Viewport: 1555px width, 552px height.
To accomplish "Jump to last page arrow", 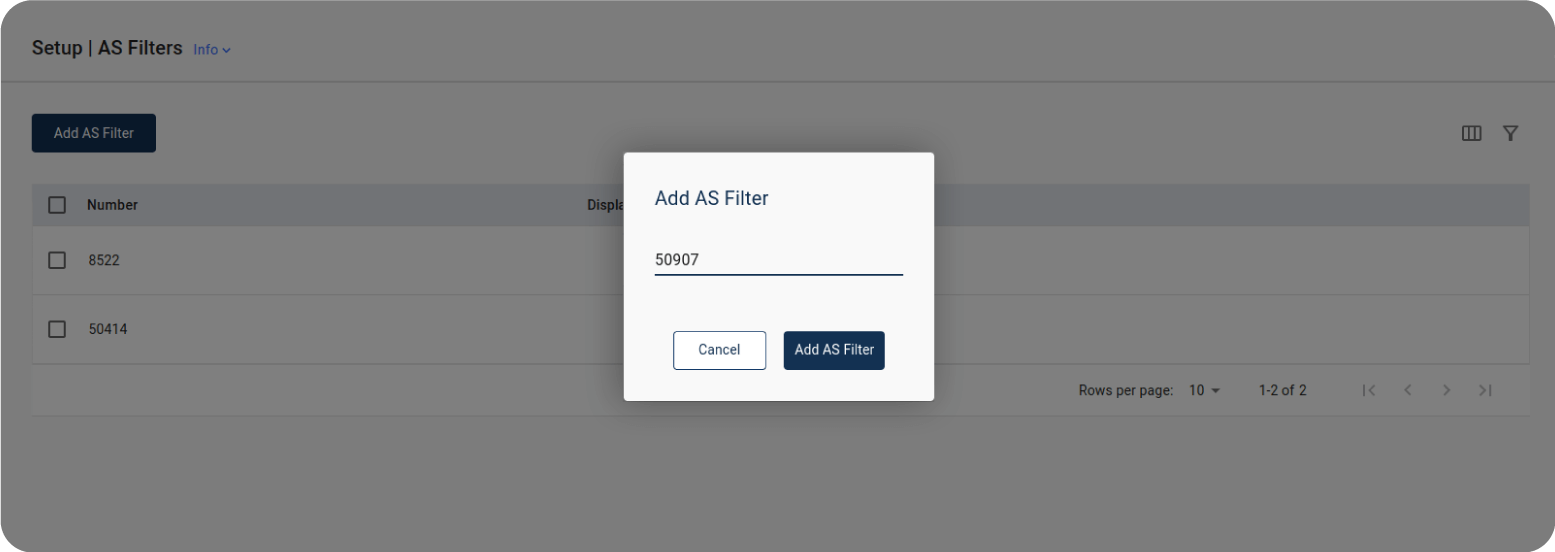I will coord(1485,390).
